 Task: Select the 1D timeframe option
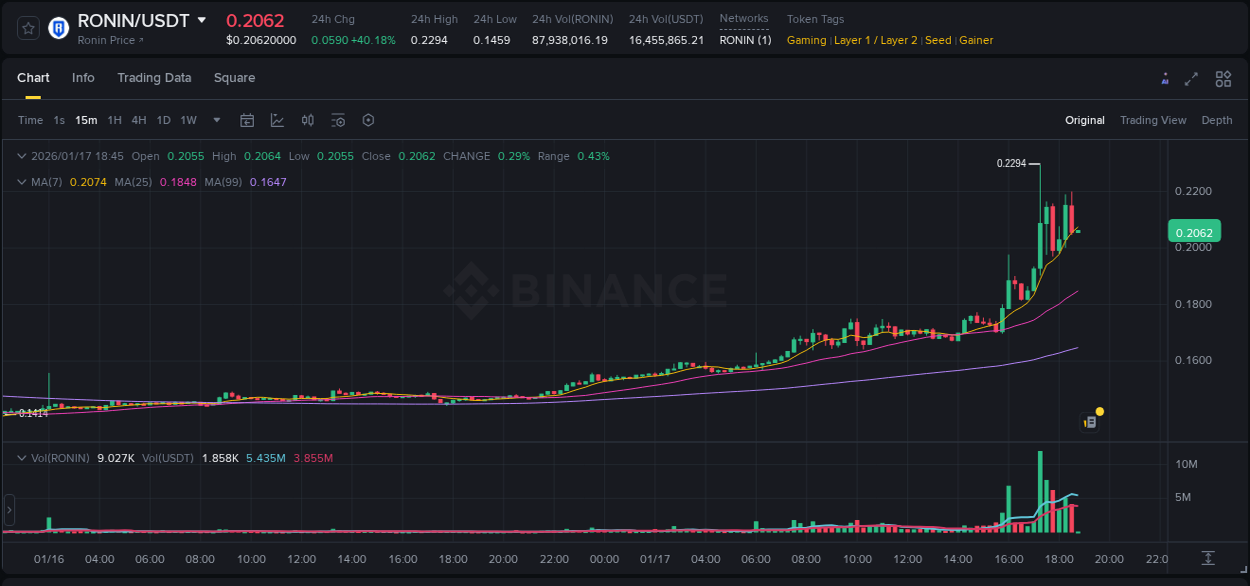click(x=164, y=120)
